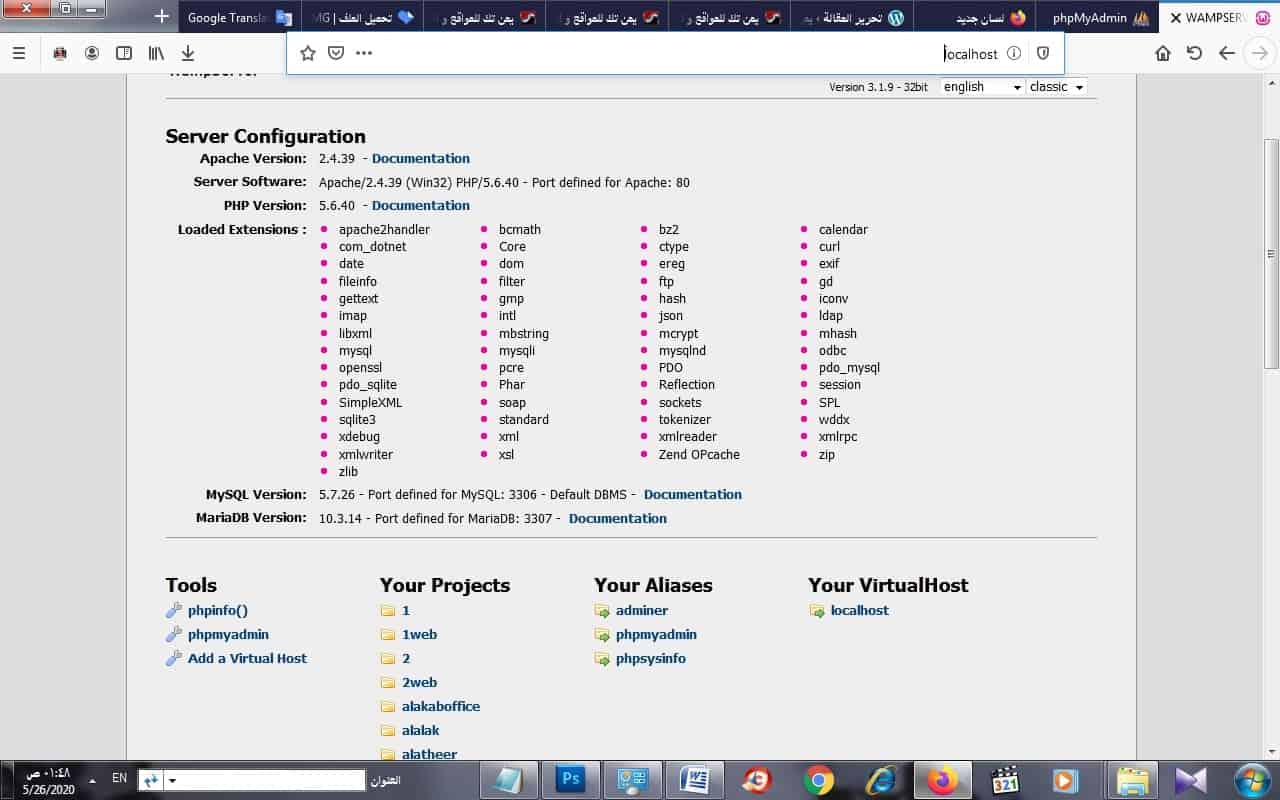Reload the page with the refresh icon
This screenshot has width=1280, height=800.
point(1194,54)
